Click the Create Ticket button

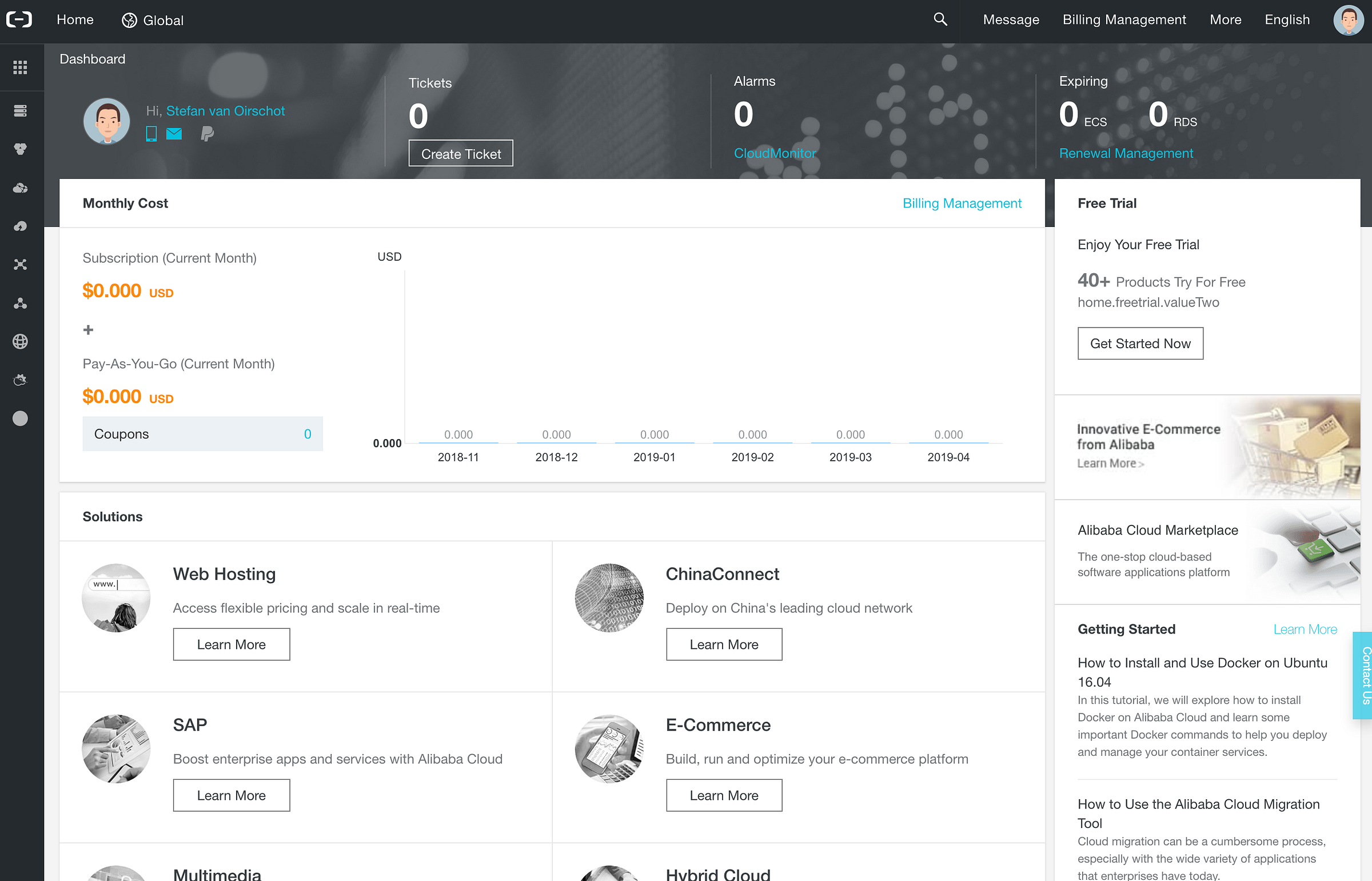[460, 154]
